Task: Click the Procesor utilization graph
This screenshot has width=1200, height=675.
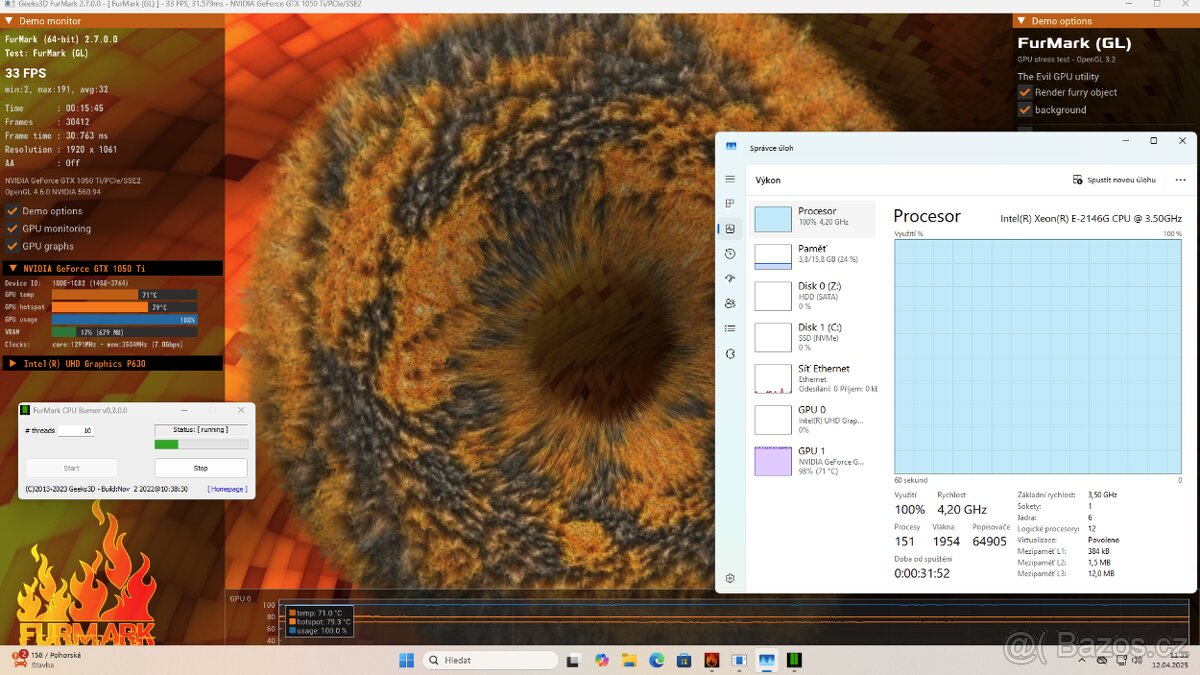Action: 1038,356
